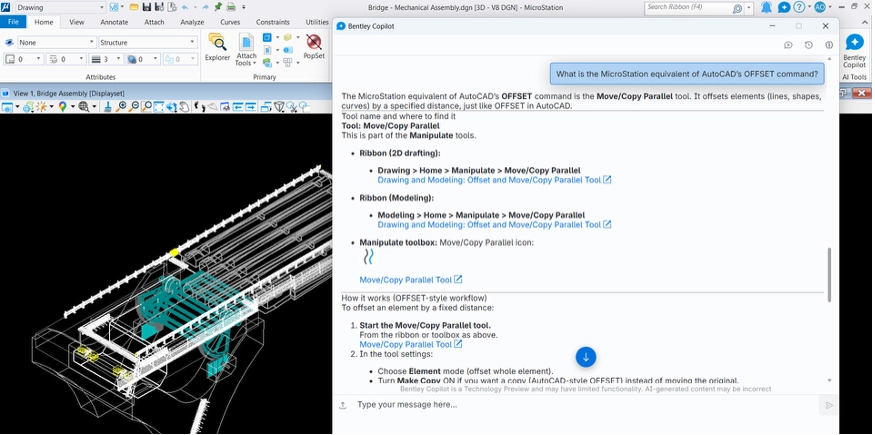Screen dimensions: 875x435
Task: Start a new chat in Copilot panel
Action: pos(788,45)
